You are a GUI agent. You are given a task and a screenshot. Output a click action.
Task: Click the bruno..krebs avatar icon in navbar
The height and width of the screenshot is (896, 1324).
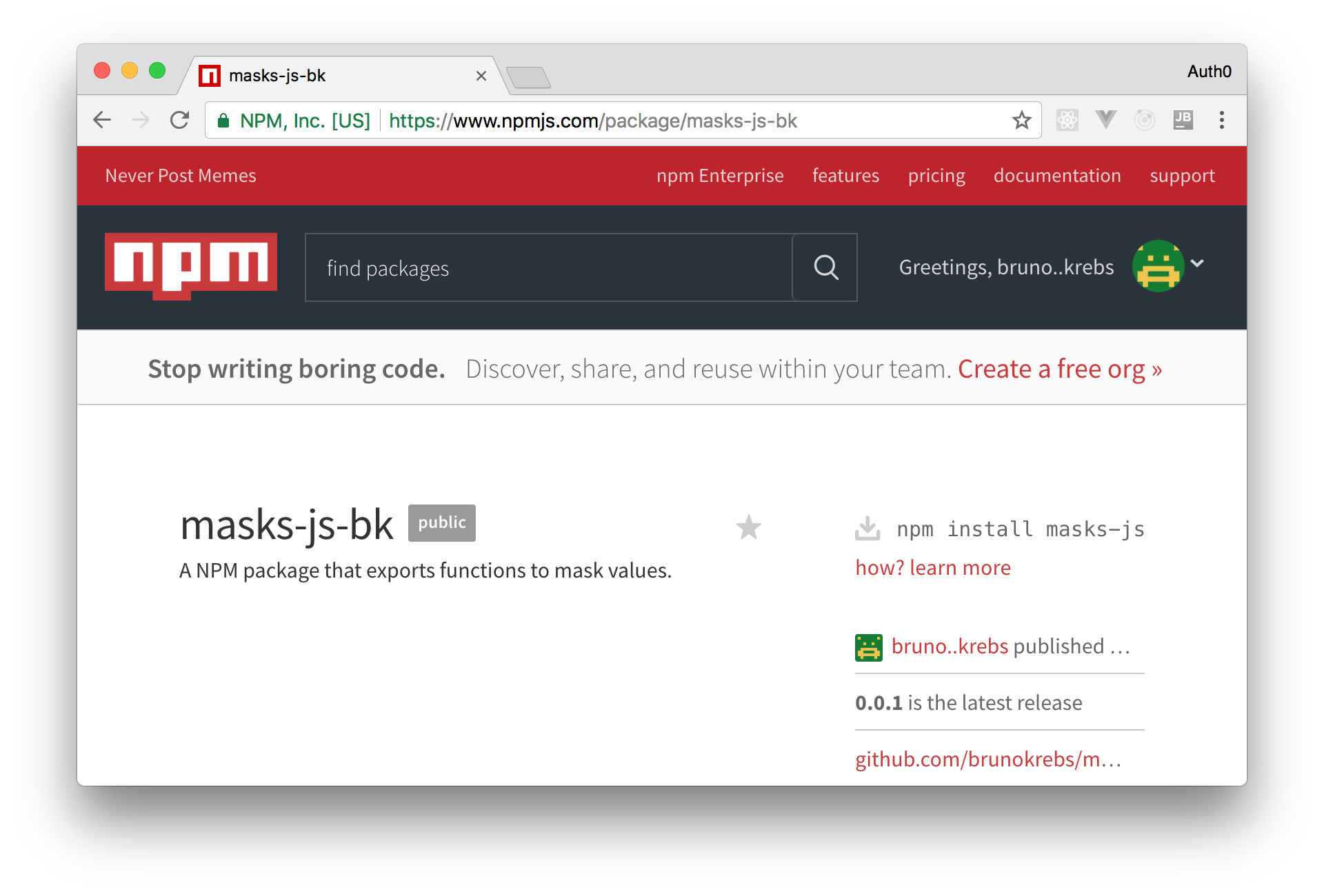pyautogui.click(x=1160, y=267)
